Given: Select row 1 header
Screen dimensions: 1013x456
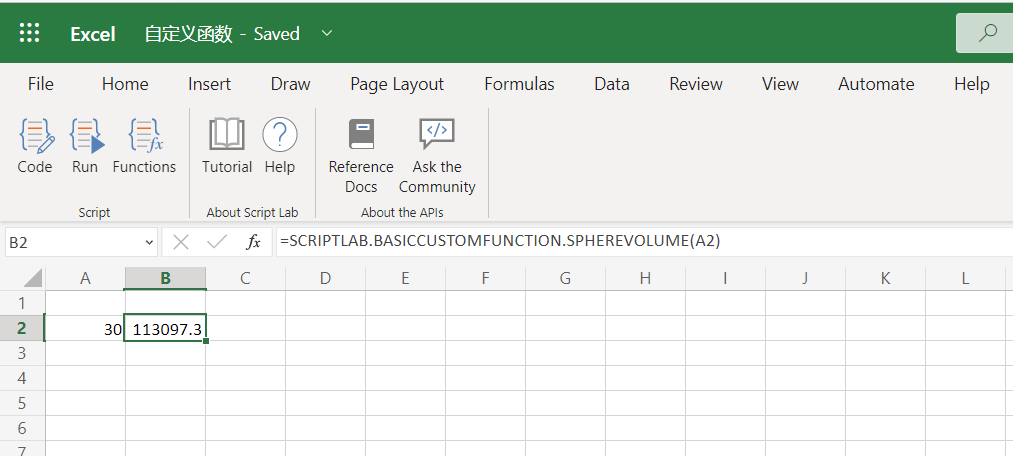Looking at the screenshot, I should 22,303.
